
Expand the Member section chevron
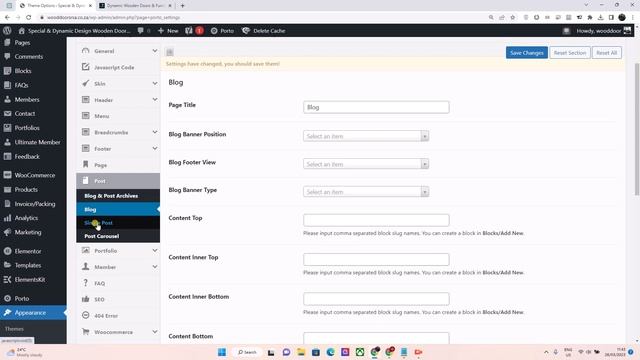155,267
